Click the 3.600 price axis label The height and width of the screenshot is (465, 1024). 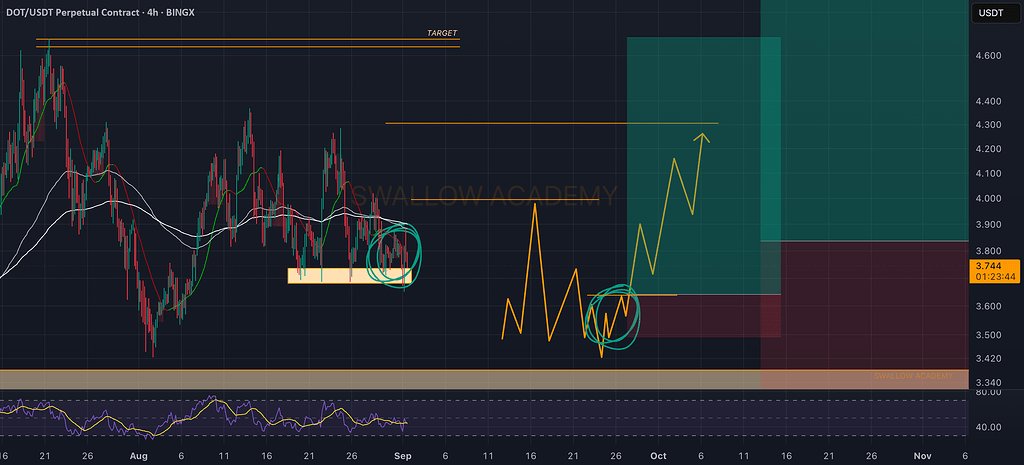[989, 306]
